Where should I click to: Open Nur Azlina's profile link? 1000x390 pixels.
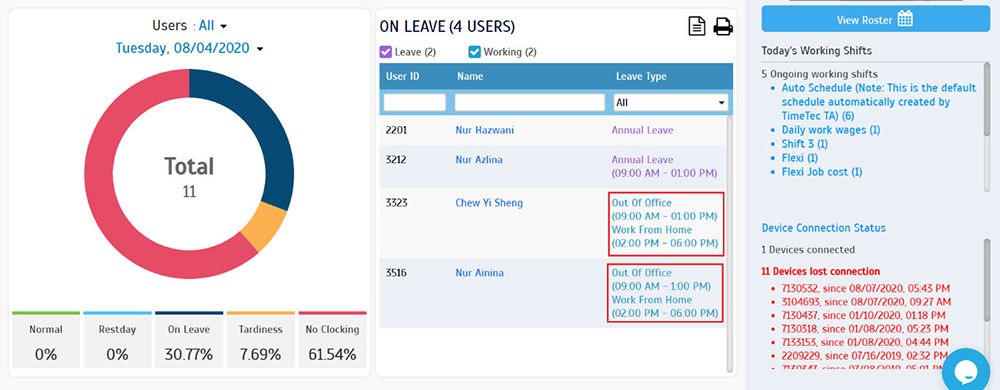479,159
